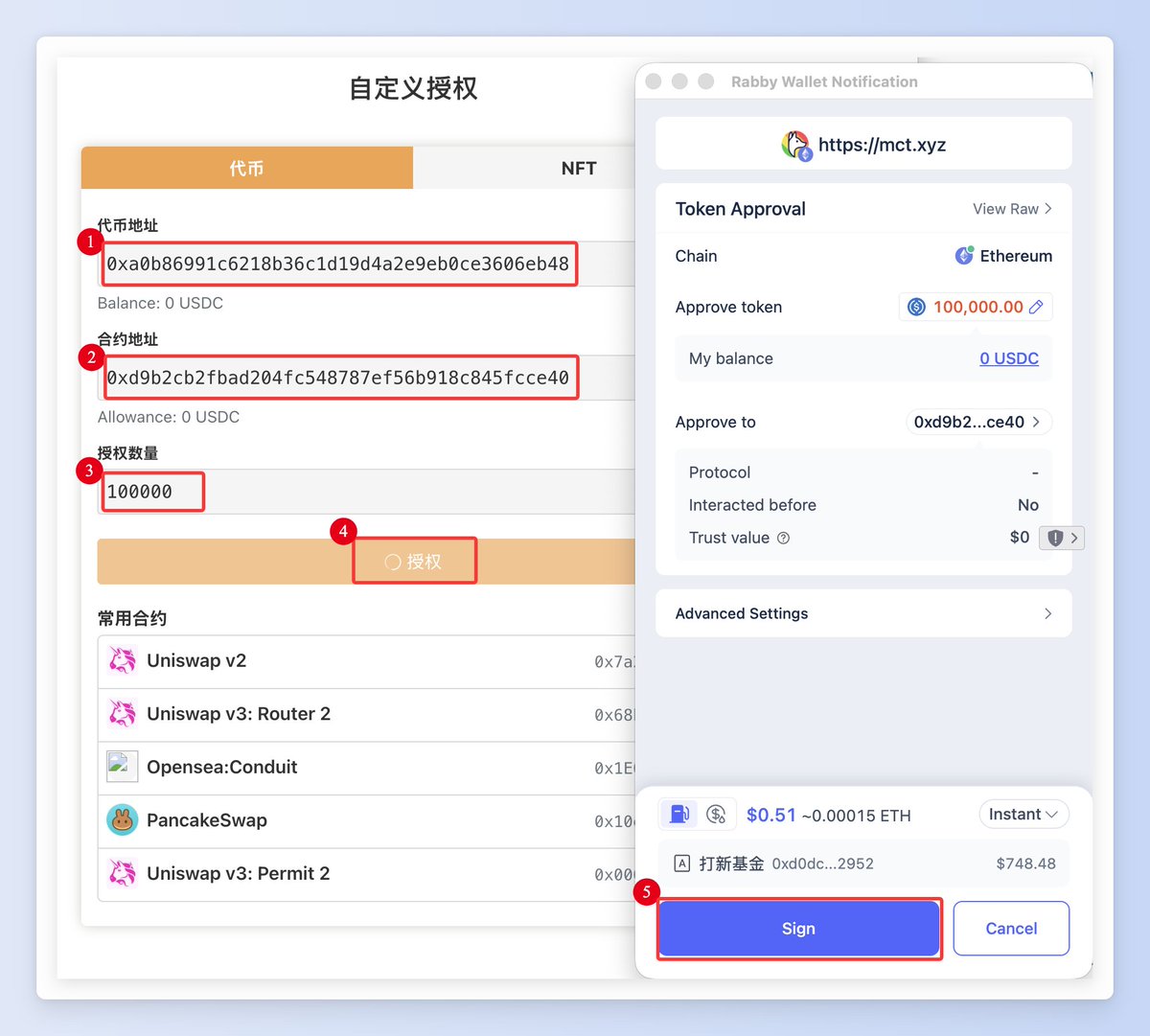
Task: Click the Uniswap v2 unicorn icon
Action: pos(122,660)
